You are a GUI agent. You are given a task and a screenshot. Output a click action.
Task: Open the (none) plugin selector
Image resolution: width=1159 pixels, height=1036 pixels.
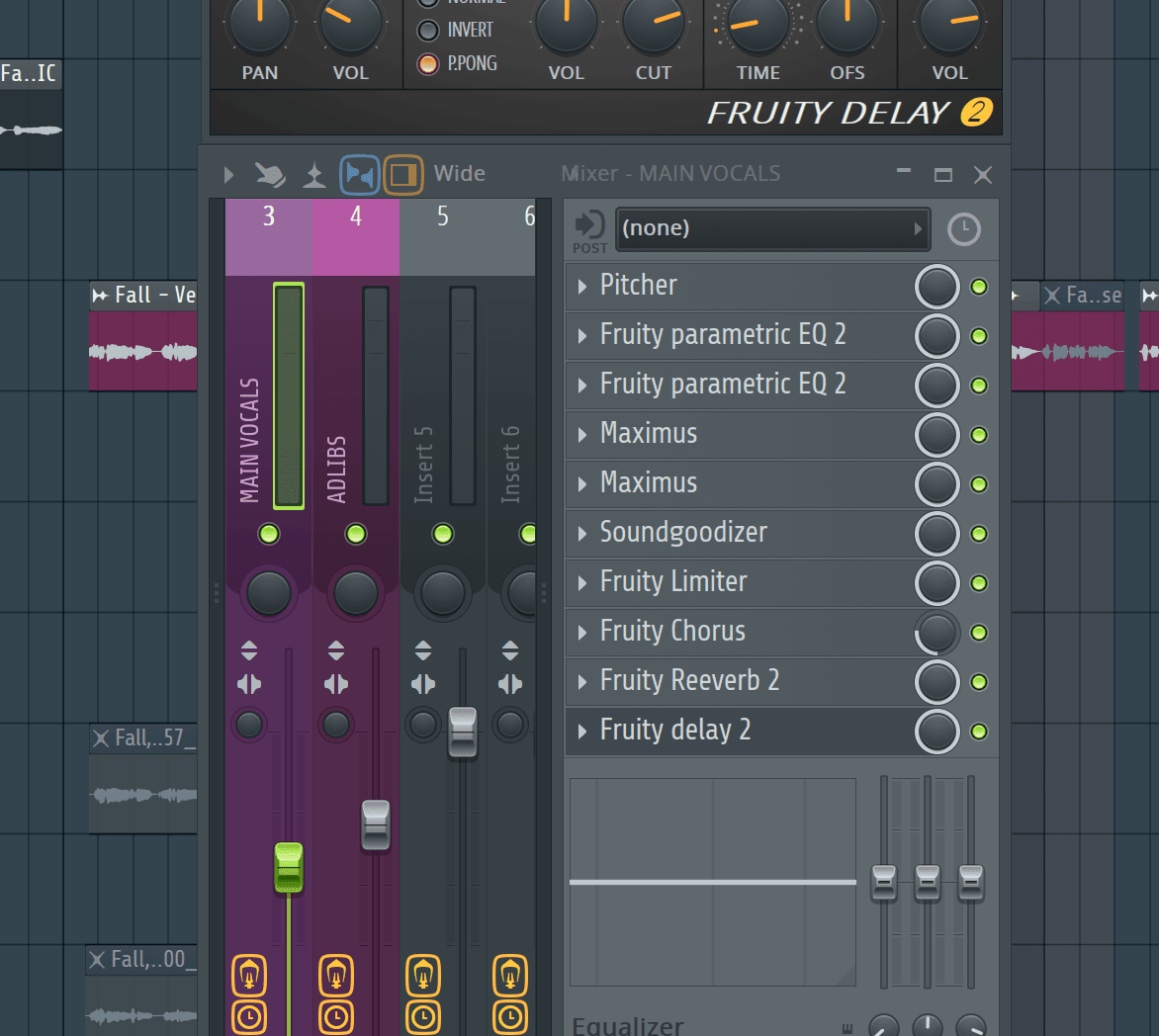(772, 228)
